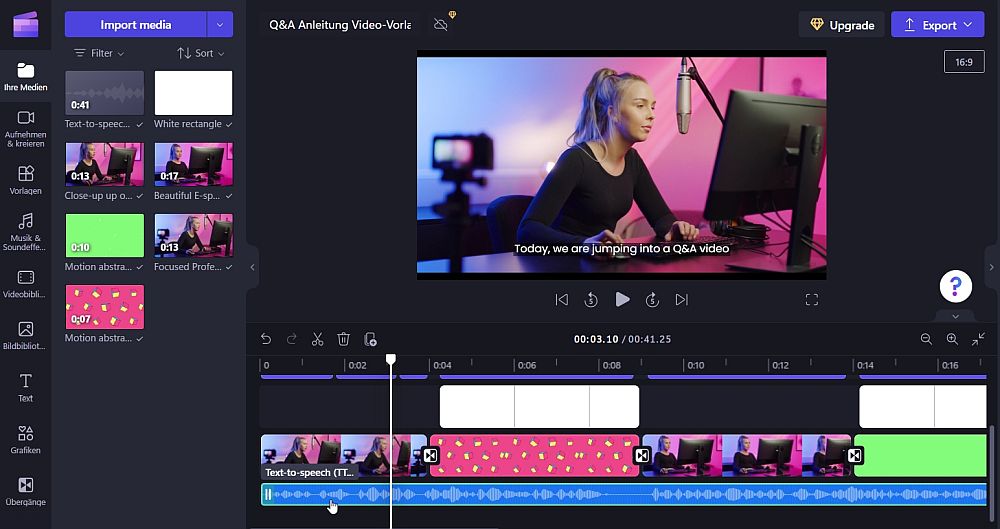The width and height of the screenshot is (1000, 529).
Task: Select the third video clip at 0:10
Action: click(746, 456)
